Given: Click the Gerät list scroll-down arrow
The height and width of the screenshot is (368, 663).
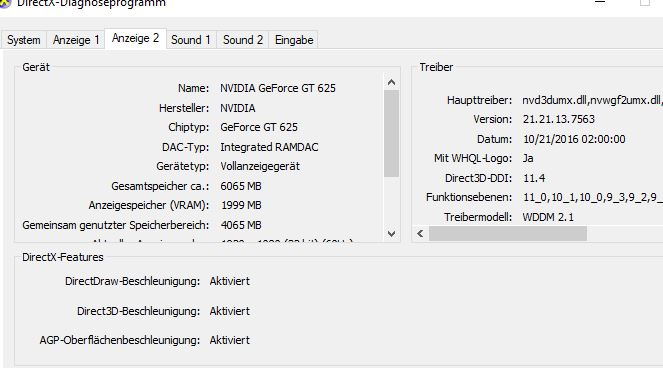Looking at the screenshot, I should click(392, 233).
